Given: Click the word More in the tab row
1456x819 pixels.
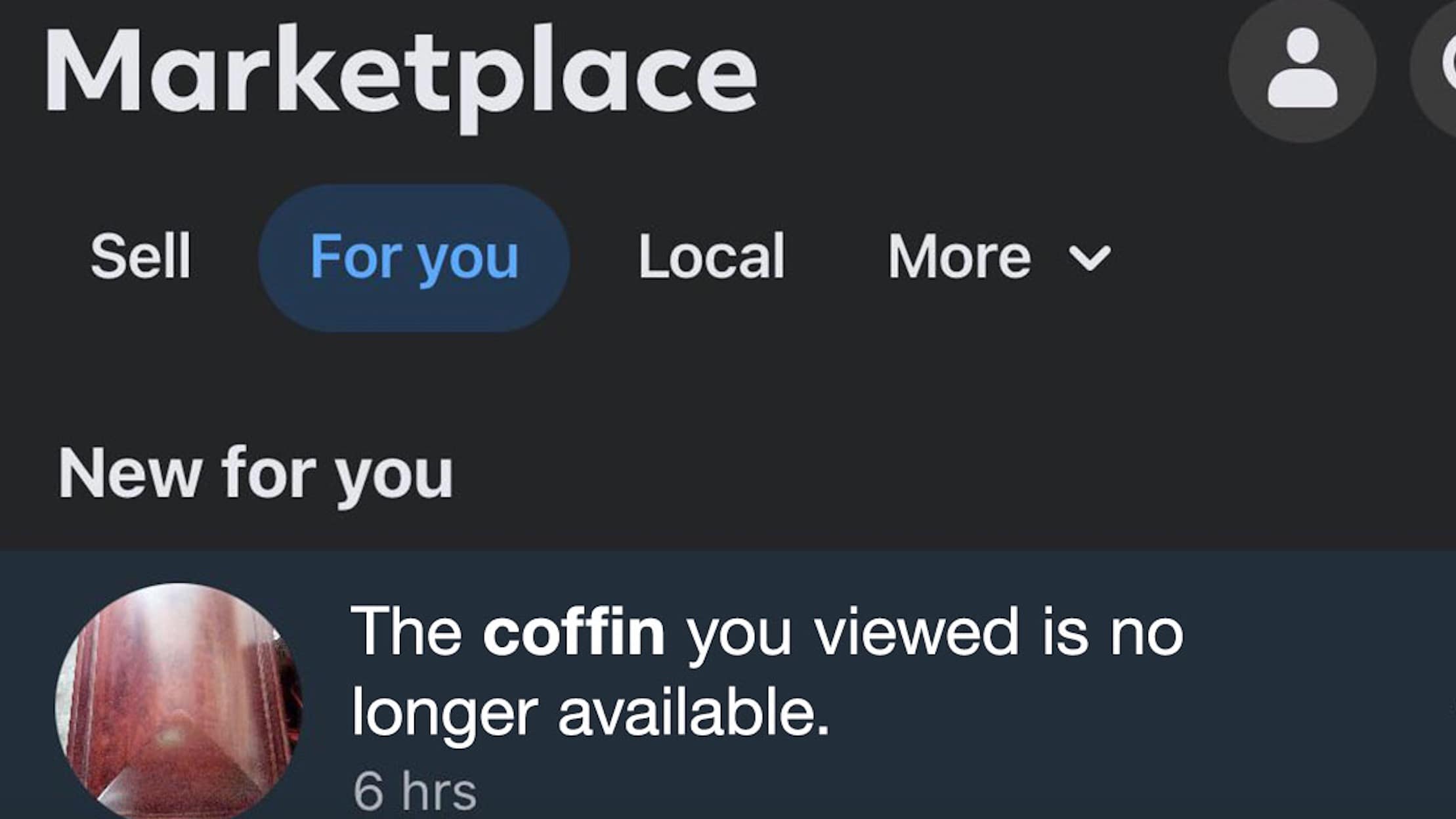Looking at the screenshot, I should point(959,257).
